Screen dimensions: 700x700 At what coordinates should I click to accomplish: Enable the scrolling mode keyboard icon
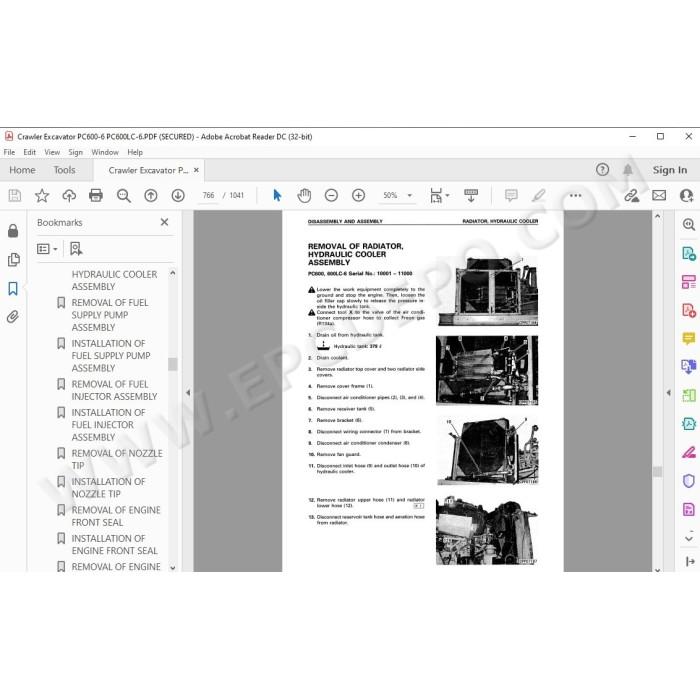click(471, 196)
